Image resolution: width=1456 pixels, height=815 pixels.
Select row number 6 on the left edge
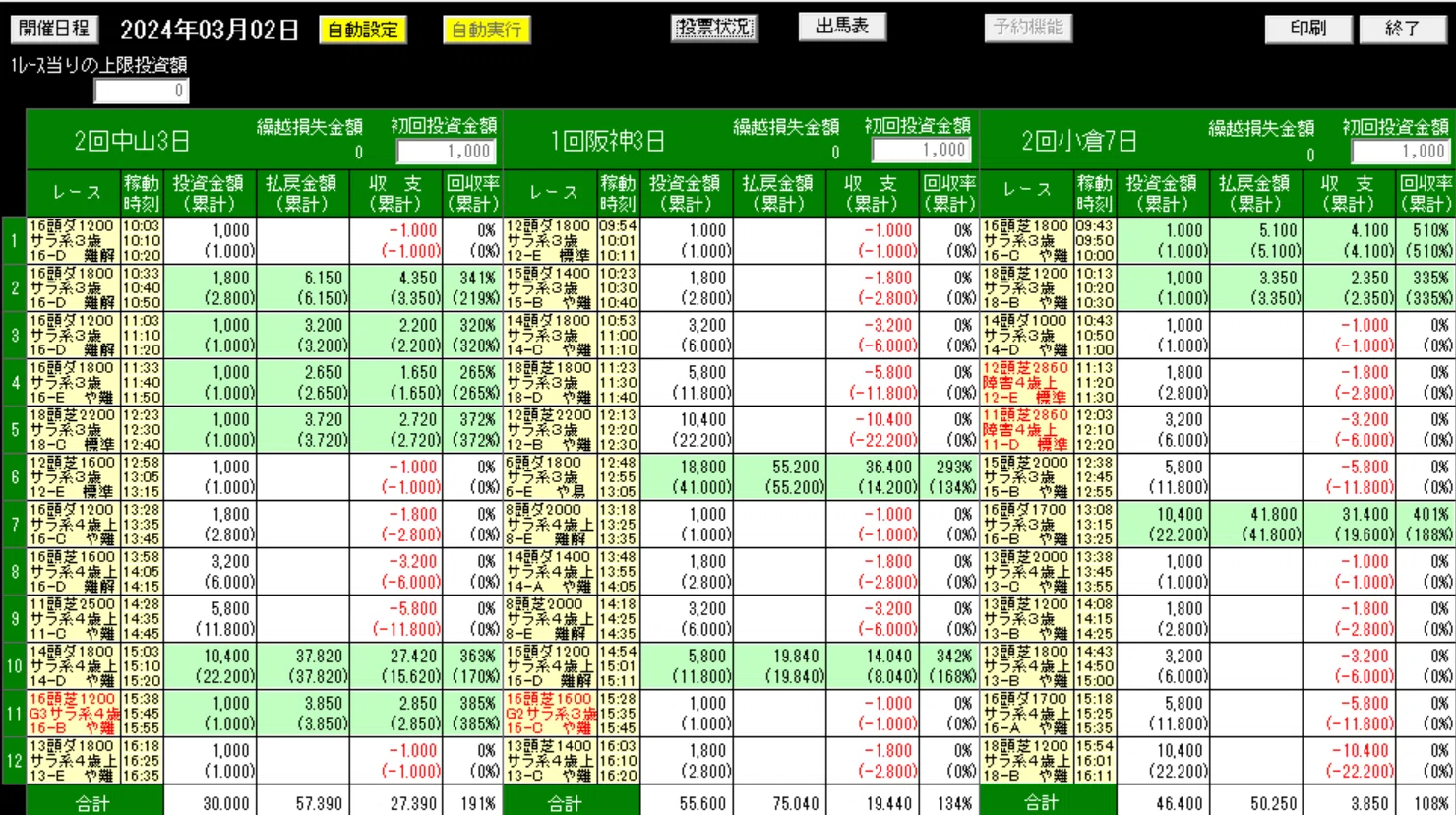pyautogui.click(x=14, y=477)
